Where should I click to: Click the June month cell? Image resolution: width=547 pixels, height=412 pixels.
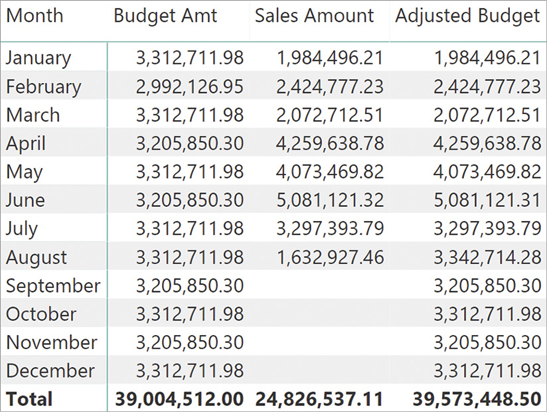click(x=25, y=200)
